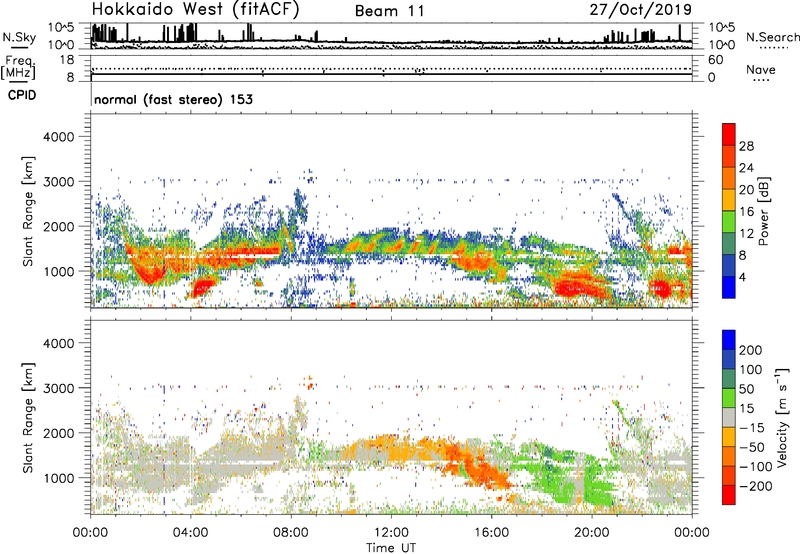The height and width of the screenshot is (554, 800).
Task: Click the right '10^0' noise axis label
Action: tap(721, 45)
